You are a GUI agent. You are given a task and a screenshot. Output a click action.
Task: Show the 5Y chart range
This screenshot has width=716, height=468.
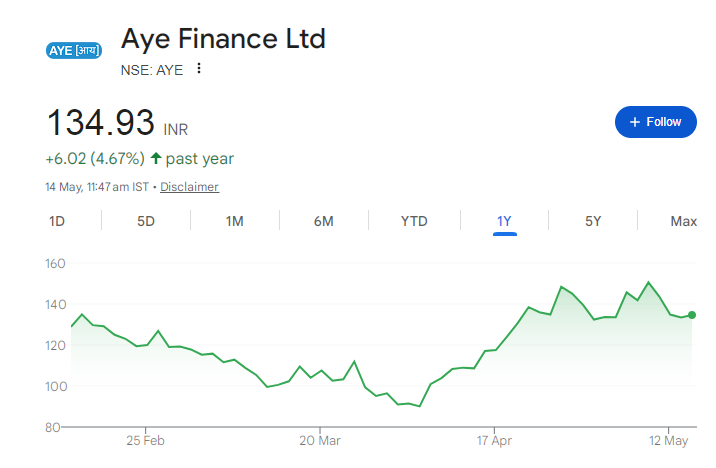tap(593, 221)
